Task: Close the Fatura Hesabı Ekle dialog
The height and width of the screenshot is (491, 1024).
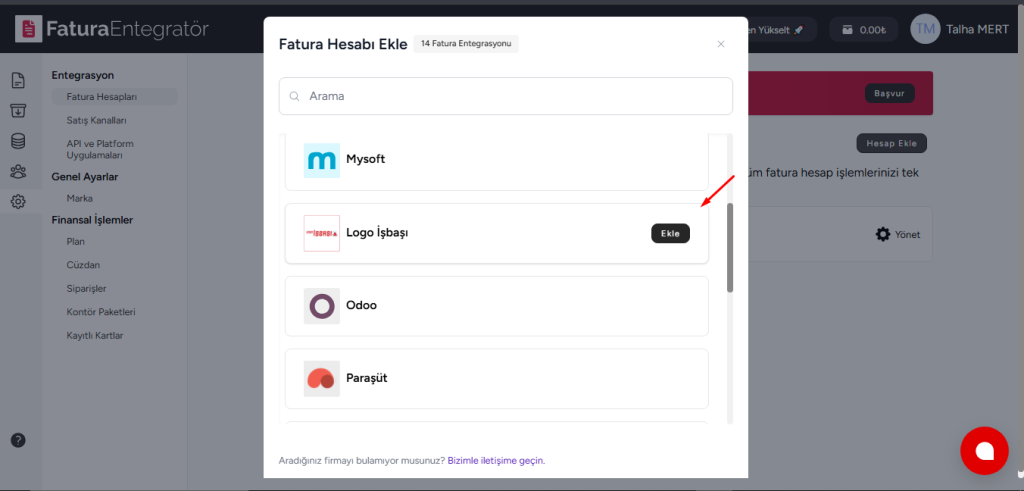Action: click(721, 44)
